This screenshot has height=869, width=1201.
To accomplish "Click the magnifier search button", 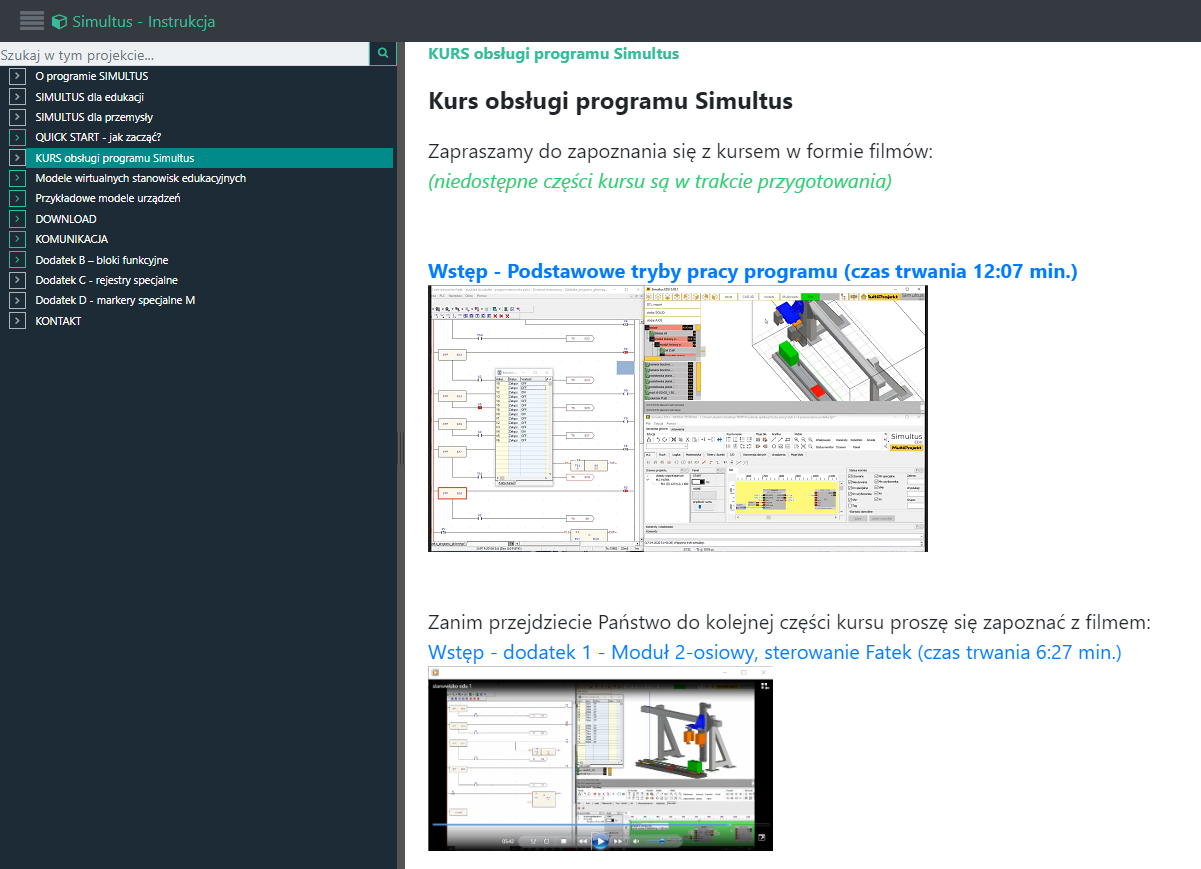I will [382, 54].
